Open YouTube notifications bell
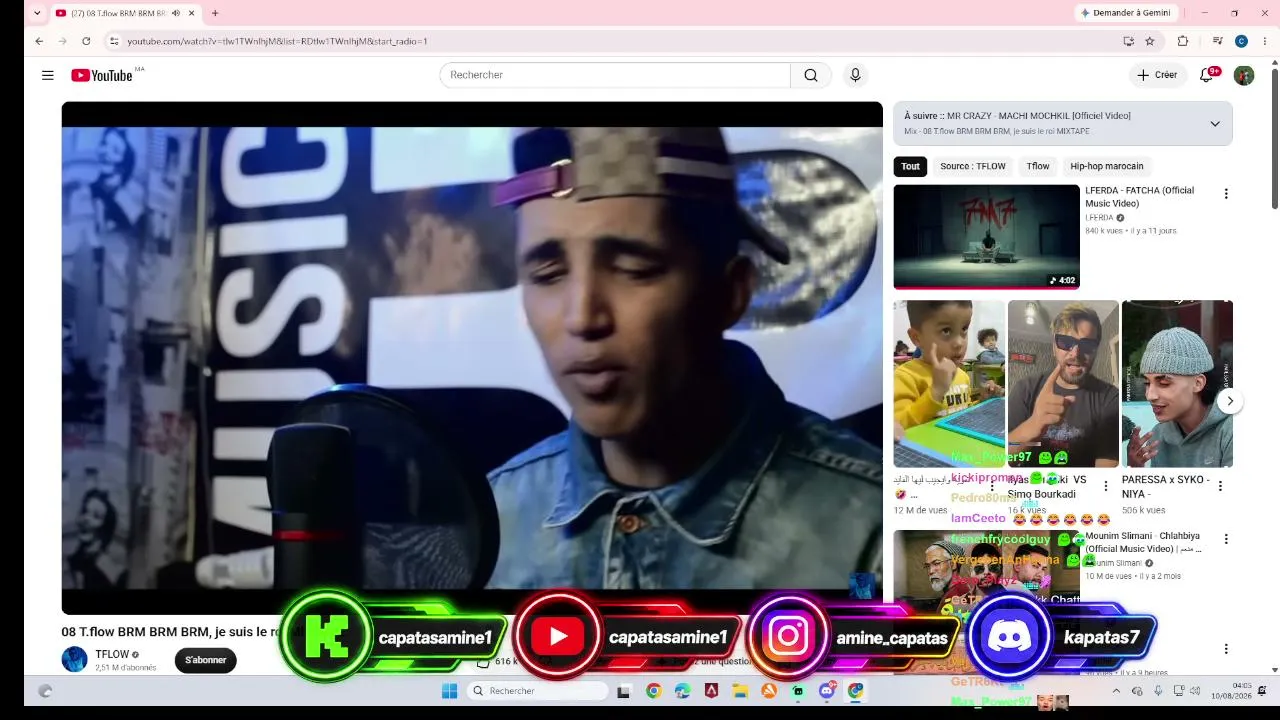This screenshot has width=1280, height=720. pyautogui.click(x=1207, y=75)
